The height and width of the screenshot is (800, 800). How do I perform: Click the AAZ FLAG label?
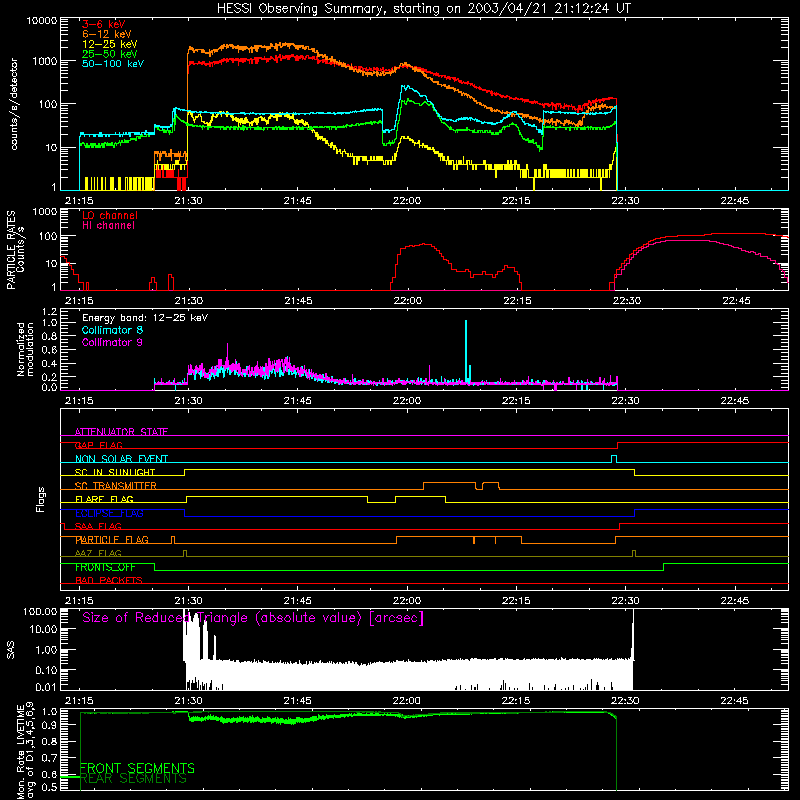pos(98,553)
